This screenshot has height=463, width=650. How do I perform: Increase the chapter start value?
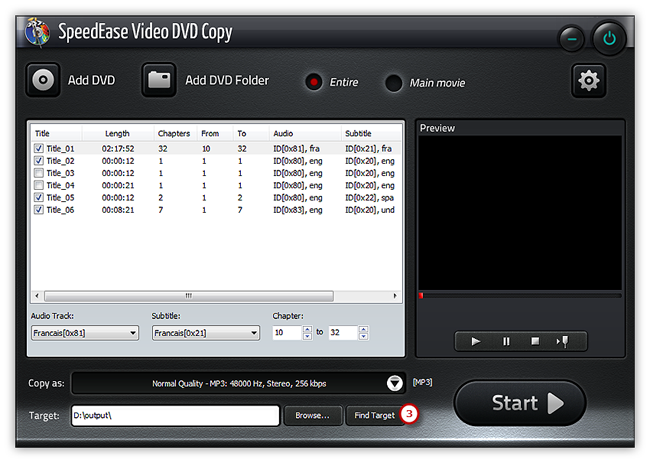[307, 330]
